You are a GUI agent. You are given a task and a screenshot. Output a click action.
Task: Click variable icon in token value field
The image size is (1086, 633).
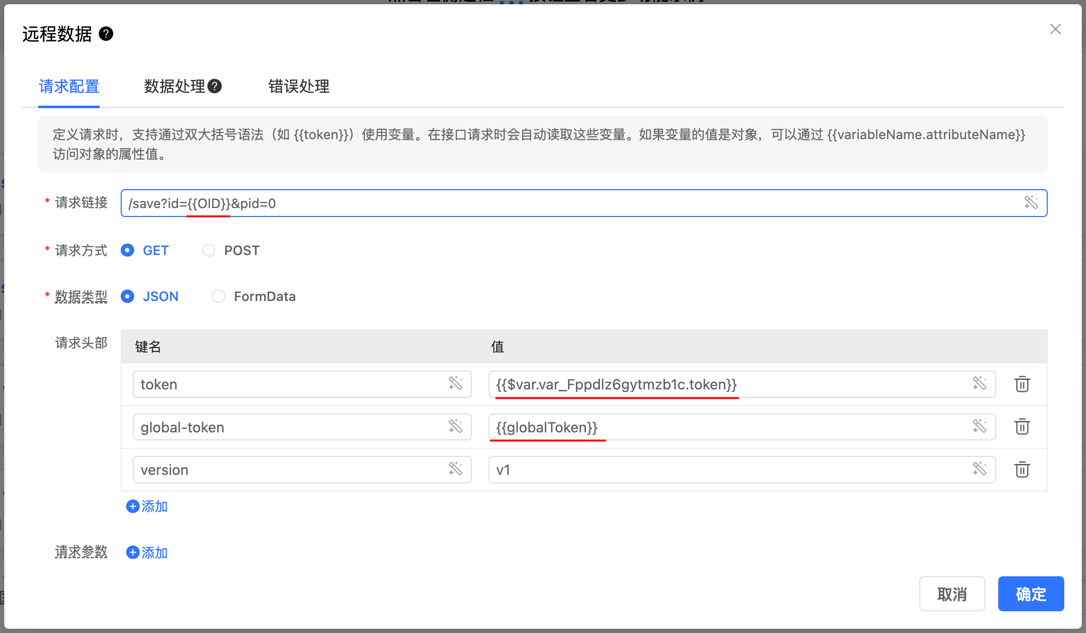point(979,384)
